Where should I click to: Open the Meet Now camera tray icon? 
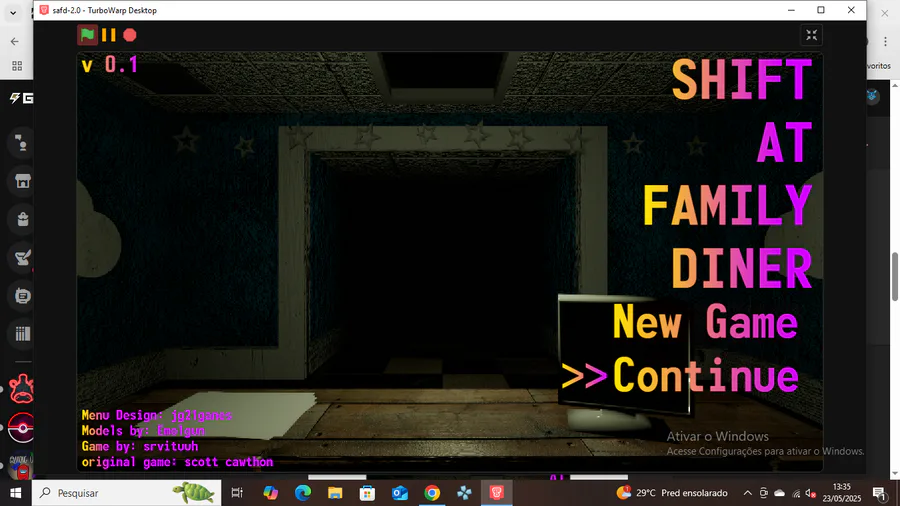point(763,493)
